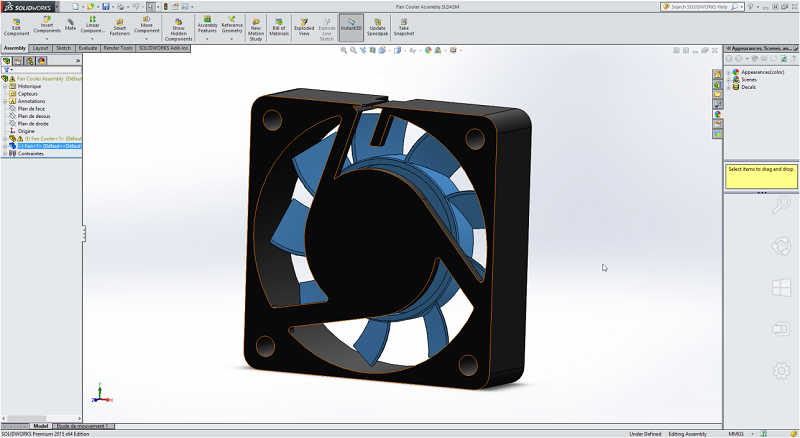
Task: Click the New Motion Study icon
Action: 256,26
